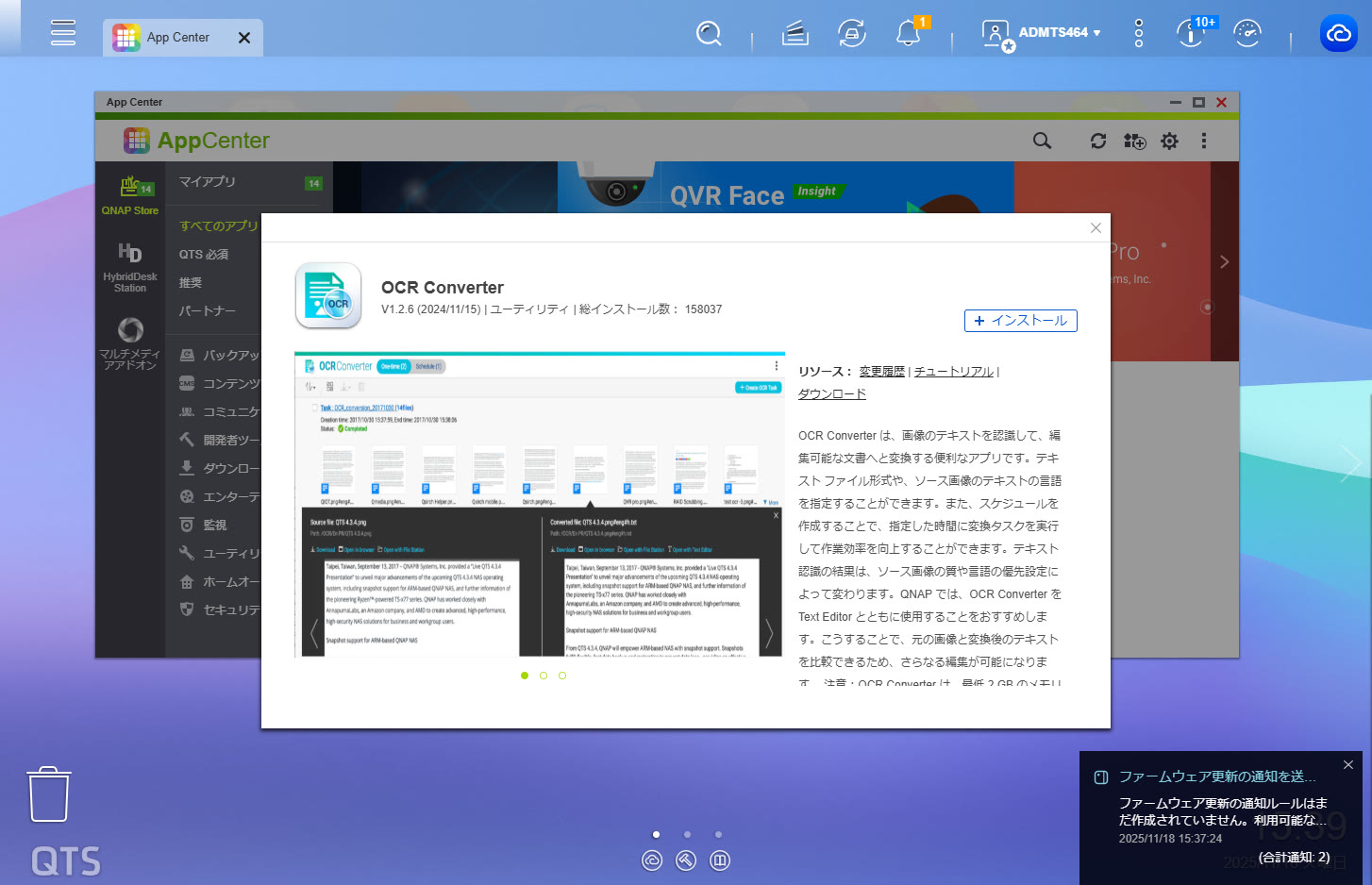
Task: Select the first screenshot carousel dot
Action: coord(525,676)
